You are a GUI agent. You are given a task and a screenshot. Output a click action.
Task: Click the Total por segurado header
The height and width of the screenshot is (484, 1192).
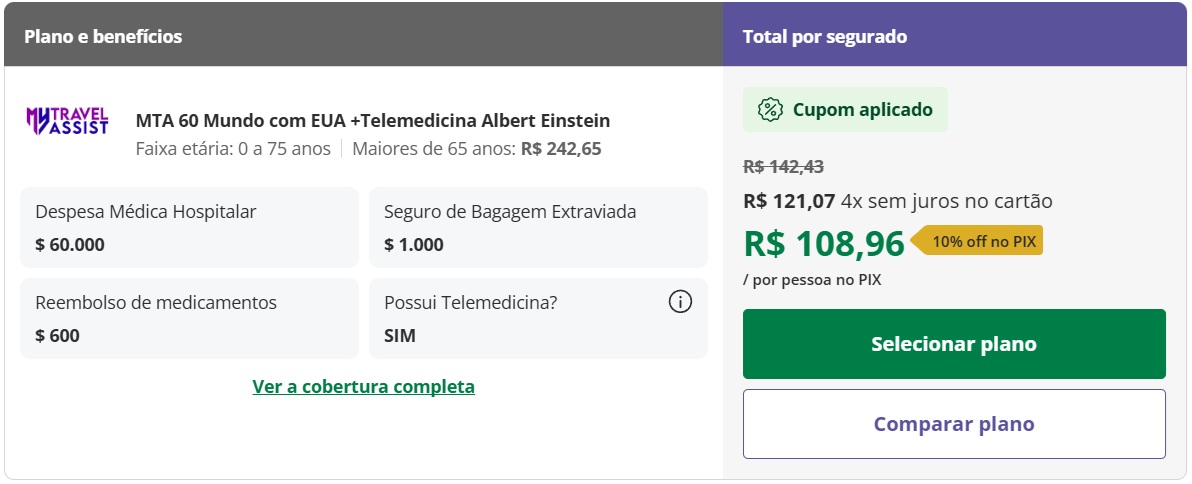tap(825, 37)
